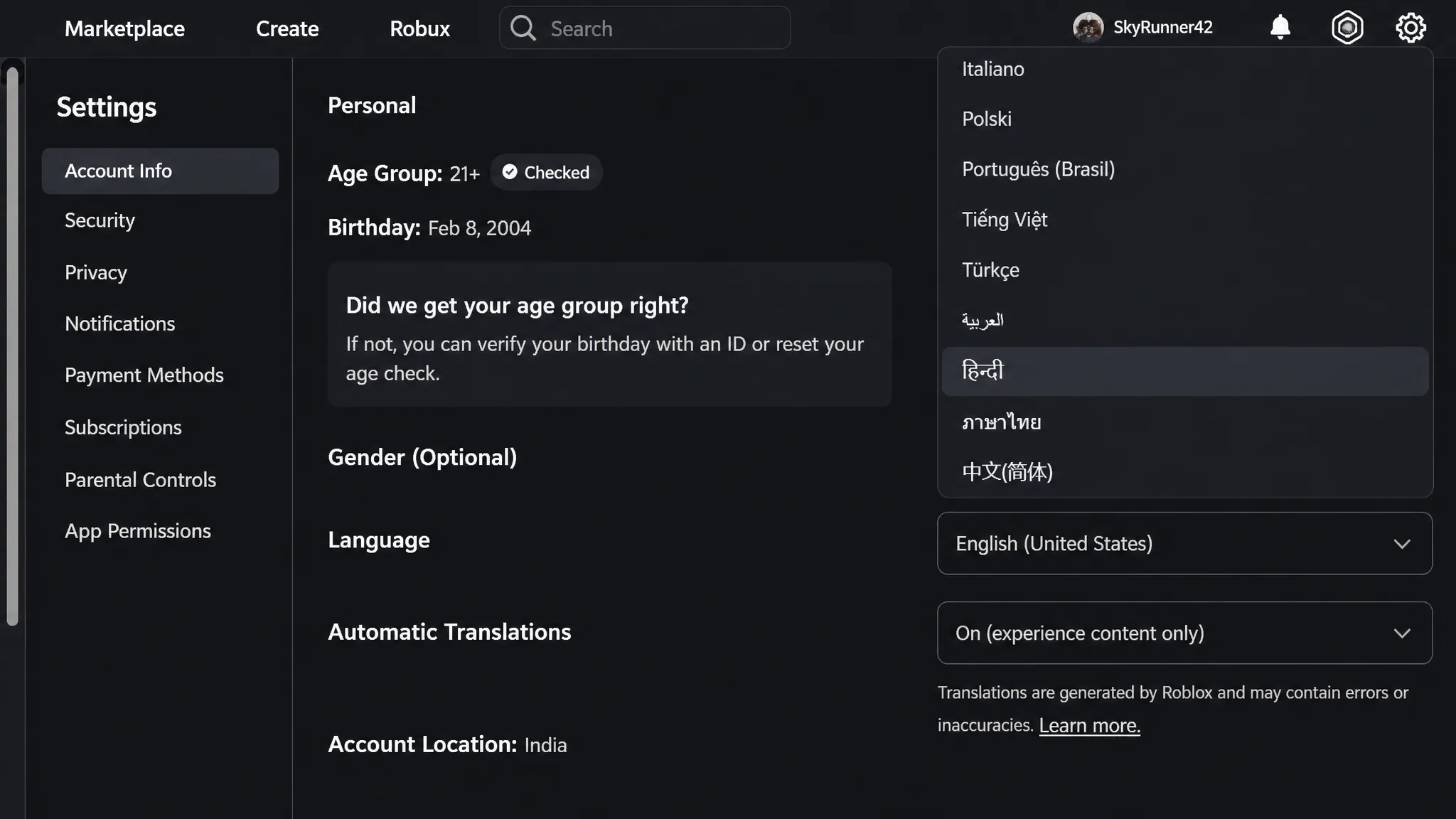The image size is (1456, 819).
Task: Open the notifications bell
Action: [1280, 28]
